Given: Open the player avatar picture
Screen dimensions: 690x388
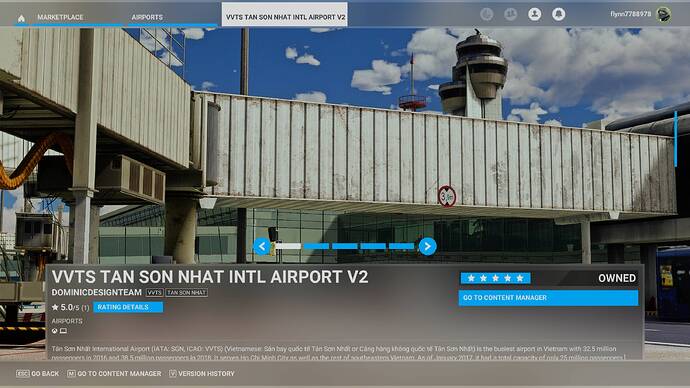Looking at the screenshot, I should click(x=664, y=15).
